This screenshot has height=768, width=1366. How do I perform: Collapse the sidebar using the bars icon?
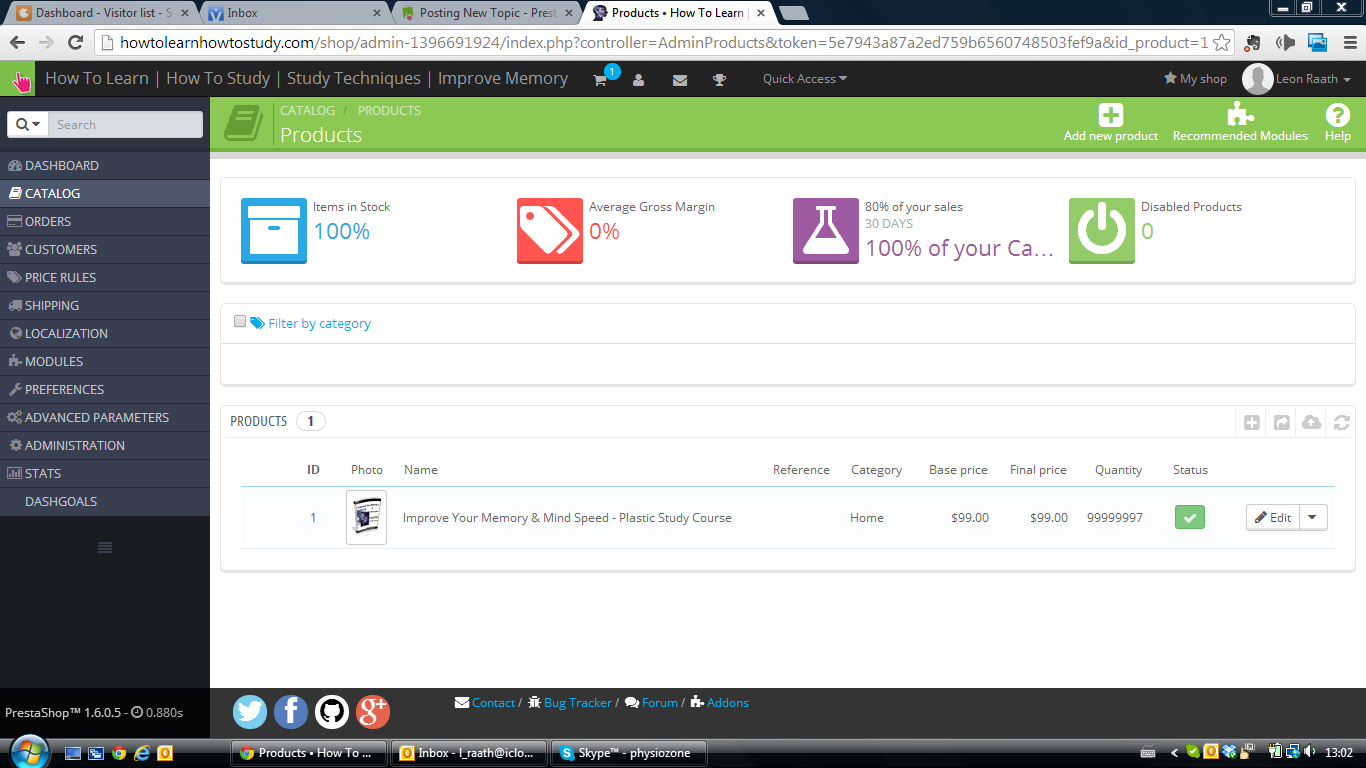(x=104, y=547)
